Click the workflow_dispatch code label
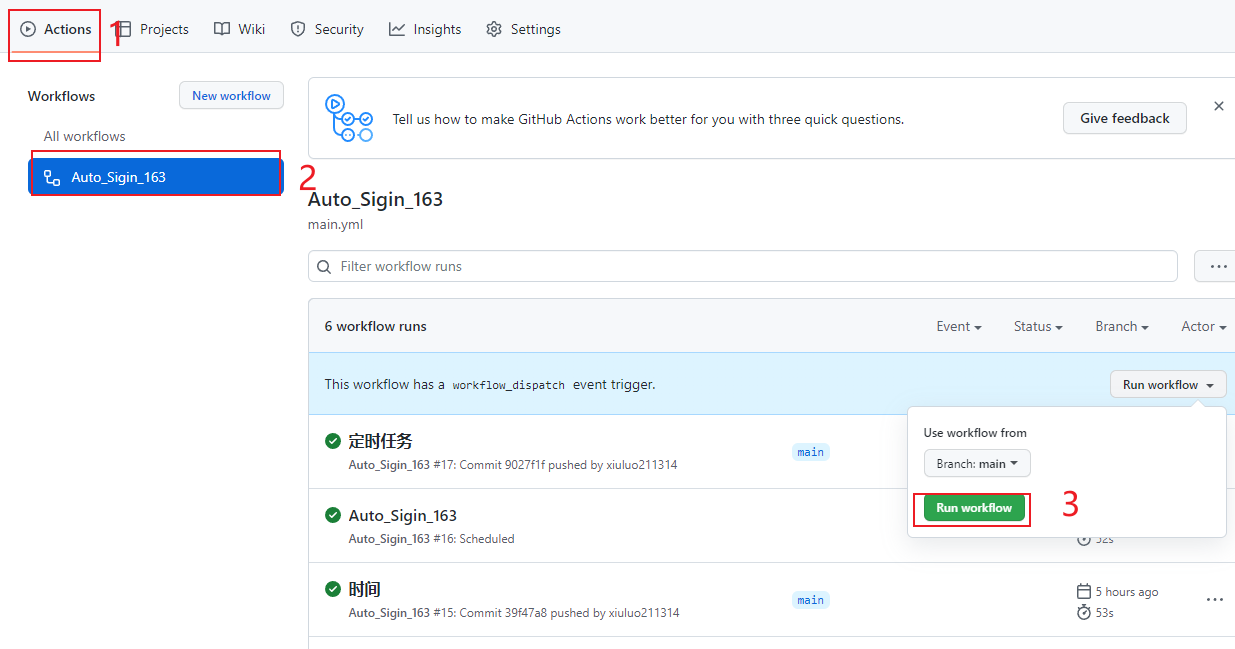Screen dimensions: 1235x649 pyautogui.click(x=508, y=385)
